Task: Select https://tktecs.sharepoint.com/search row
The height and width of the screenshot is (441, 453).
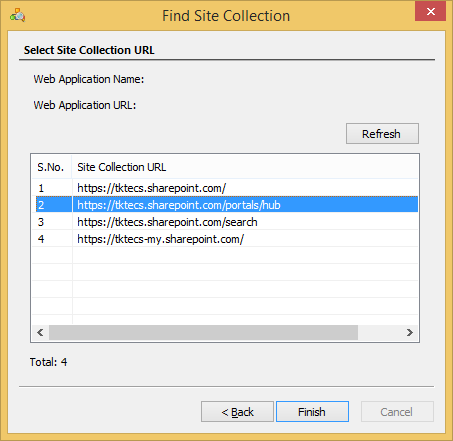Action: tap(225, 222)
